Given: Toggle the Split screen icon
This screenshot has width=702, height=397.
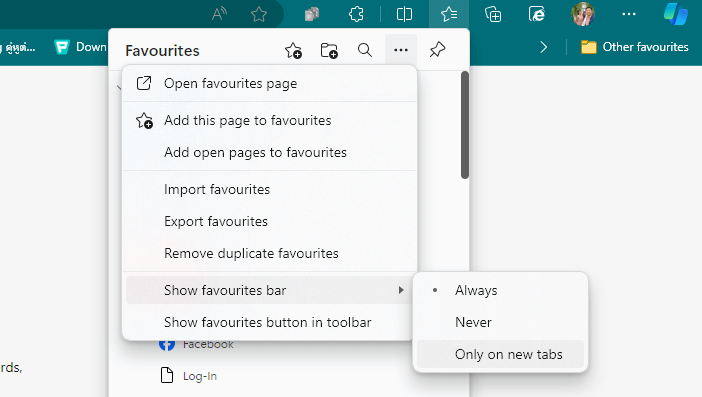Looking at the screenshot, I should point(404,14).
